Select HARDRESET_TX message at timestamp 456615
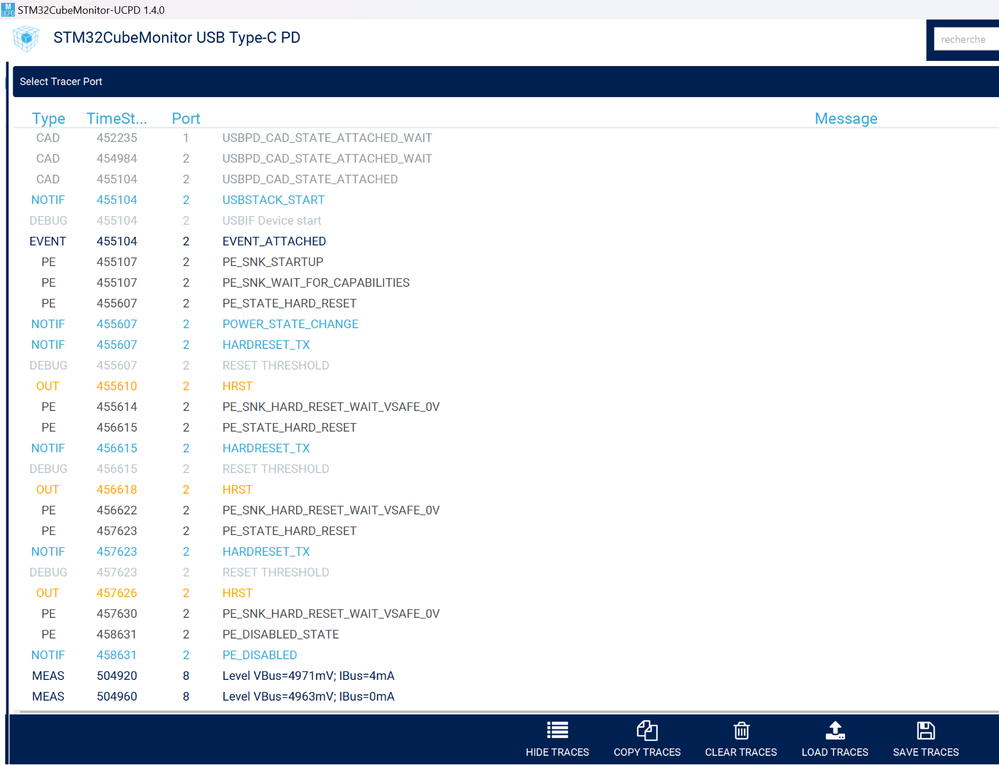The height and width of the screenshot is (765, 999). (x=266, y=448)
